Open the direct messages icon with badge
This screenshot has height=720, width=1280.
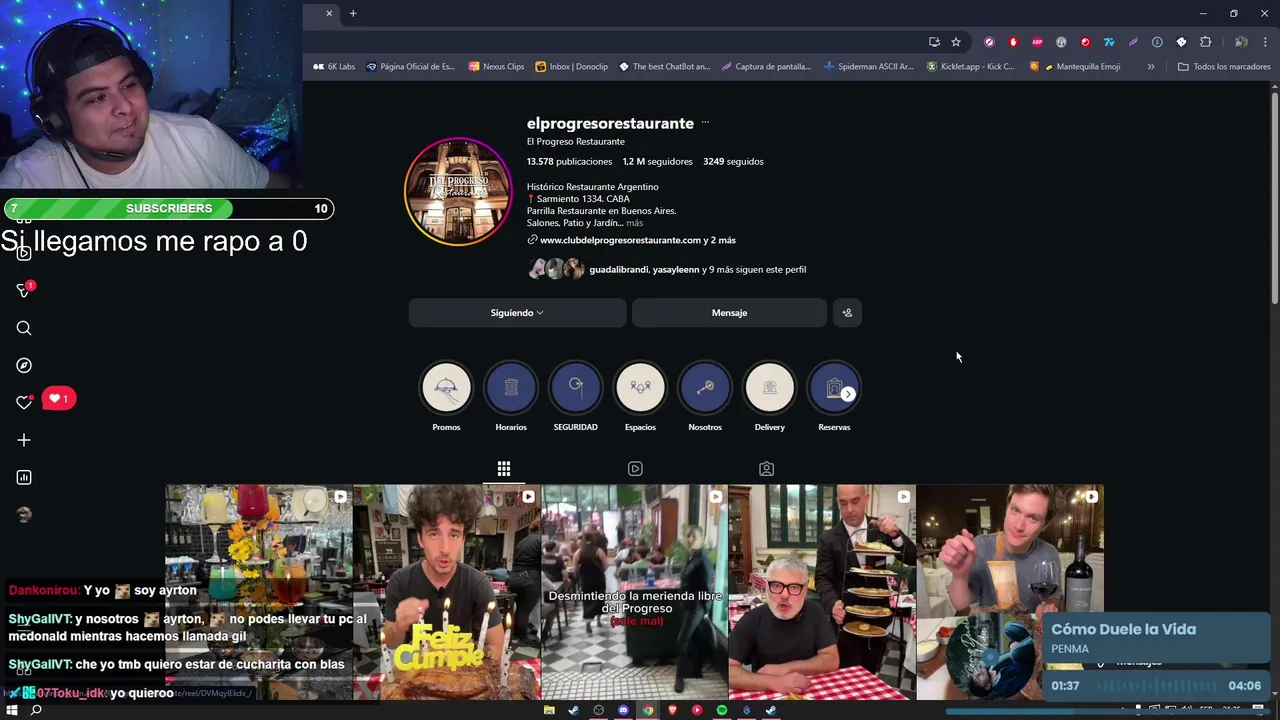point(24,290)
